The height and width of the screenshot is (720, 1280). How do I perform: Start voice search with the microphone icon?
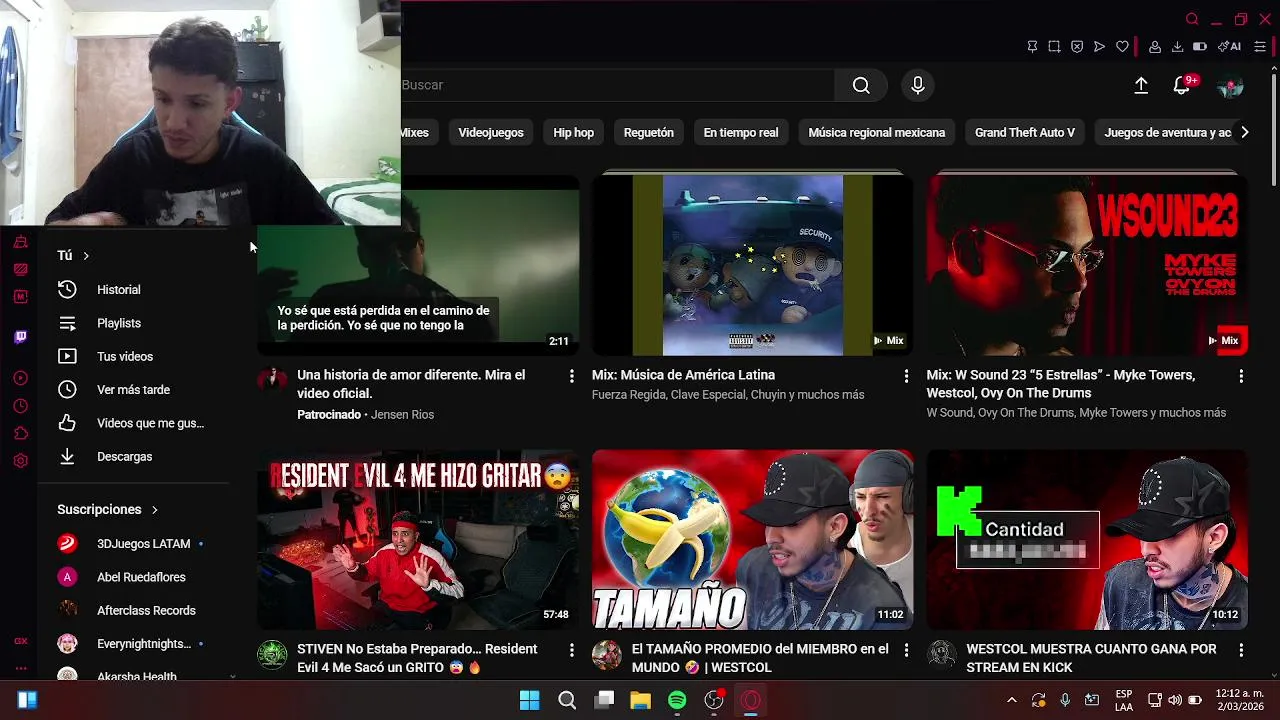point(918,85)
